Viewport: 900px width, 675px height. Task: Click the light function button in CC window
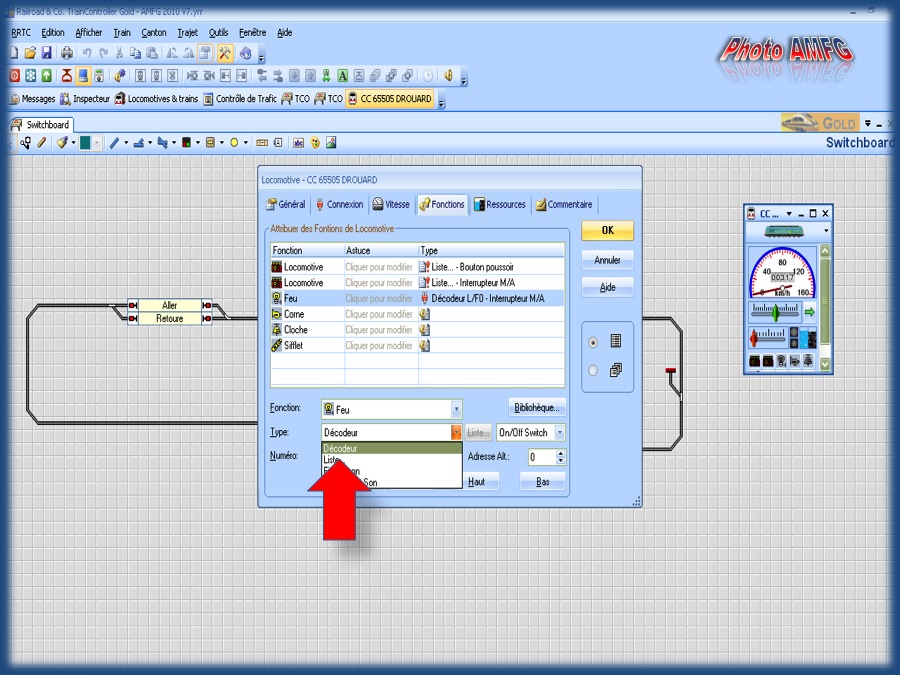tap(781, 360)
